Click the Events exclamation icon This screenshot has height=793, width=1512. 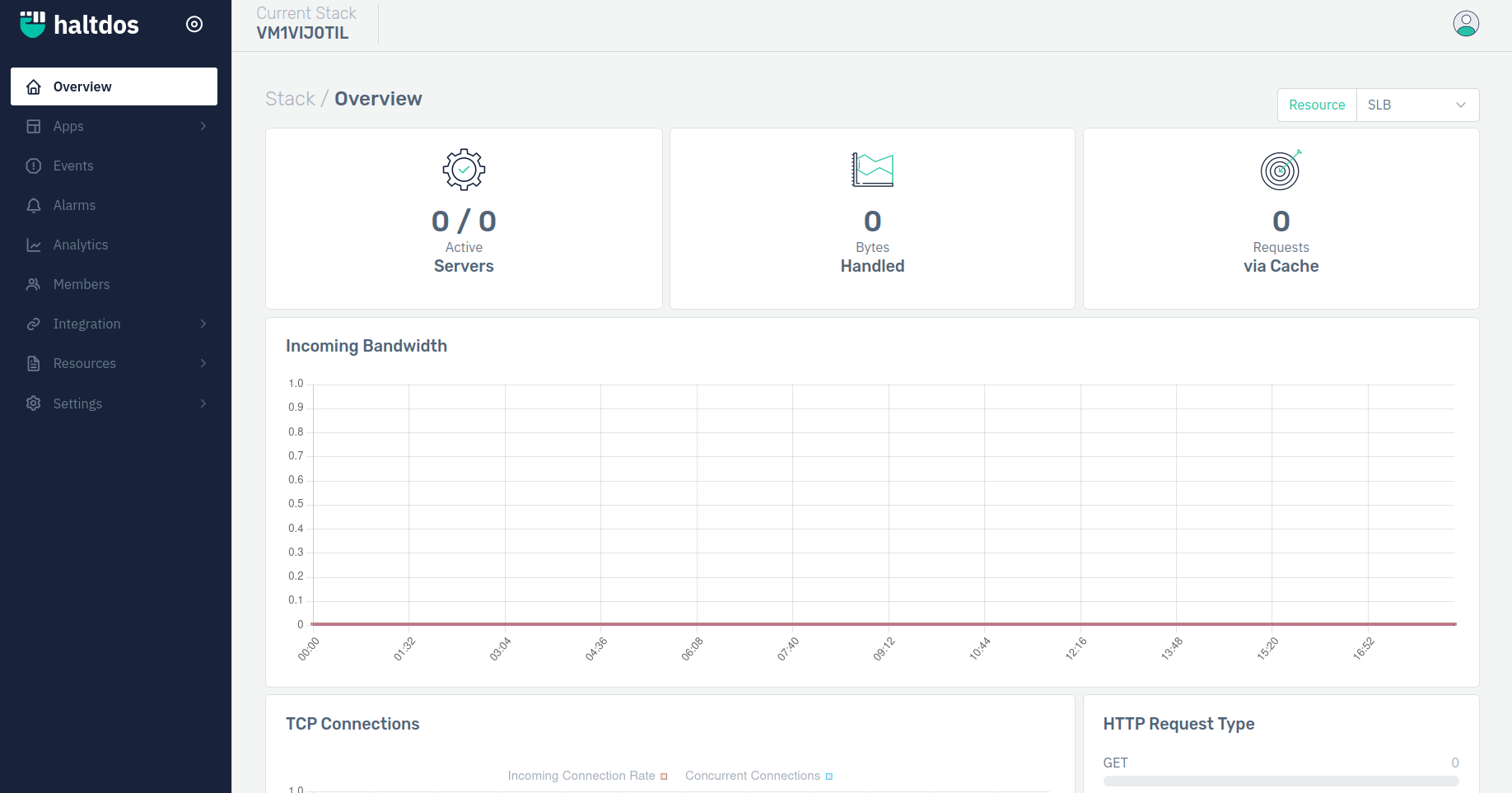(34, 166)
